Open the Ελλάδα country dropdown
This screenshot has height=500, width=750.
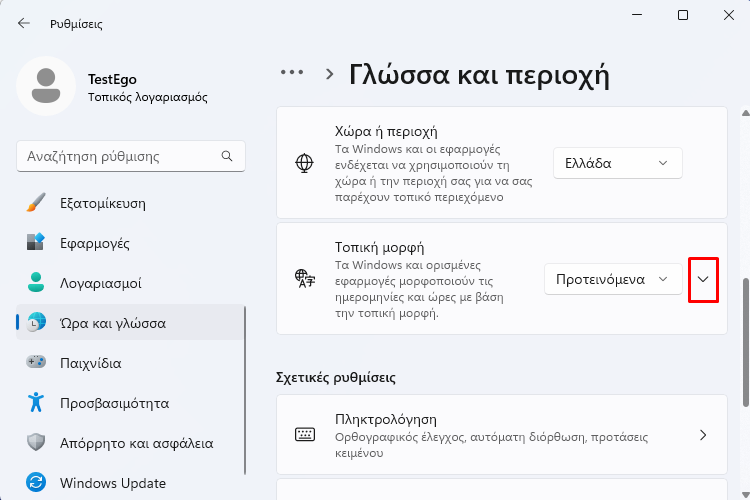tap(618, 163)
